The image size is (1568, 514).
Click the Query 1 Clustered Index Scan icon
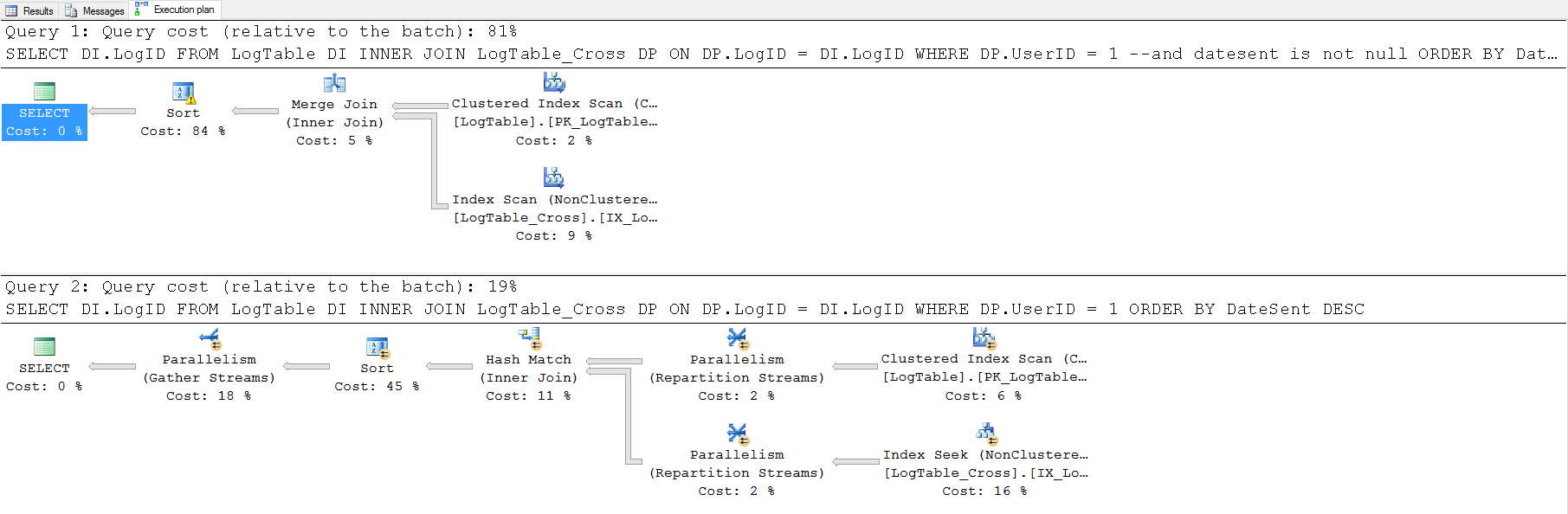(x=554, y=82)
